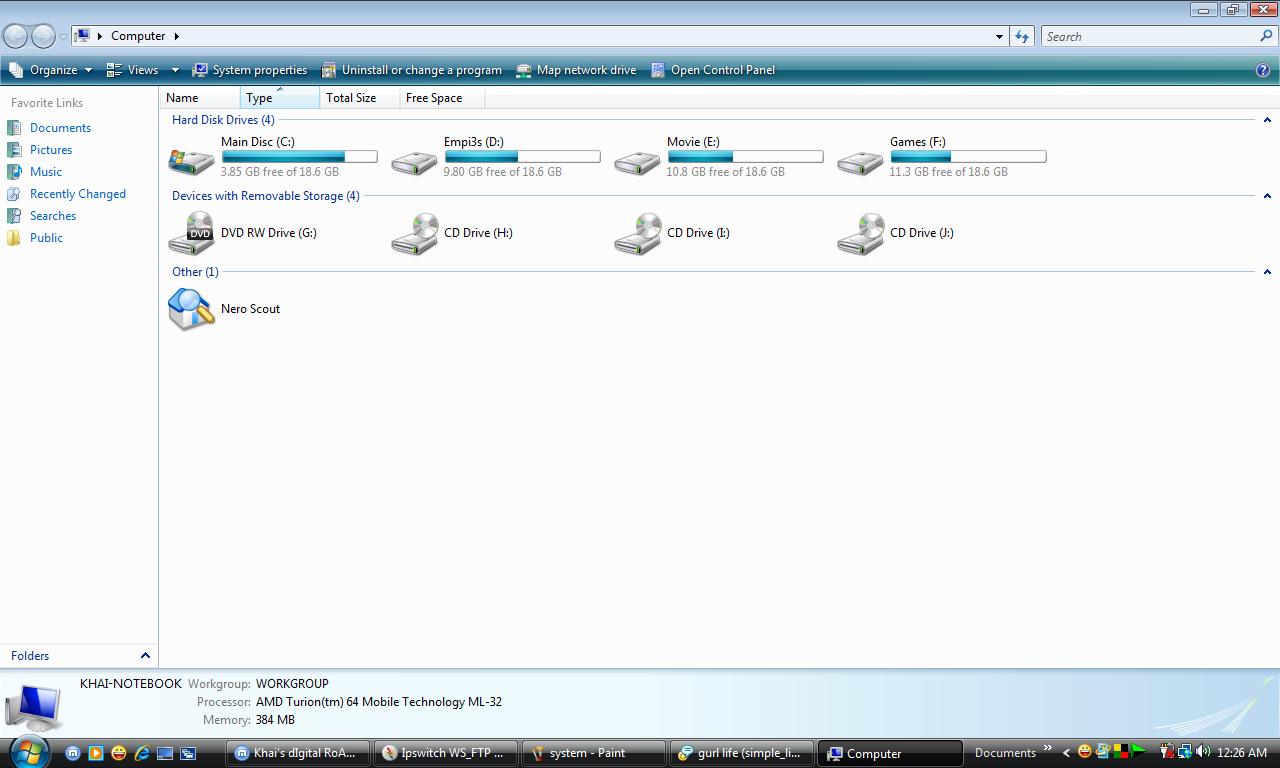Open the Recently Changed favorite link
The image size is (1280, 768).
click(77, 194)
